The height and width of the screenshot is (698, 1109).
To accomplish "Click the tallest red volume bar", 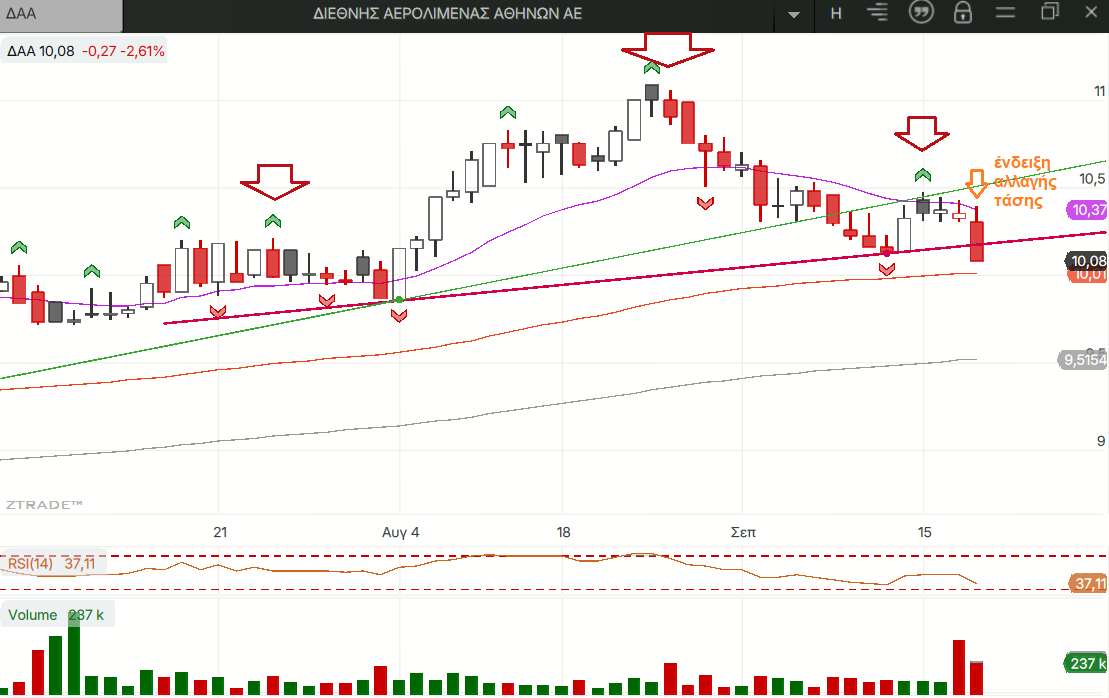I will pos(959,667).
